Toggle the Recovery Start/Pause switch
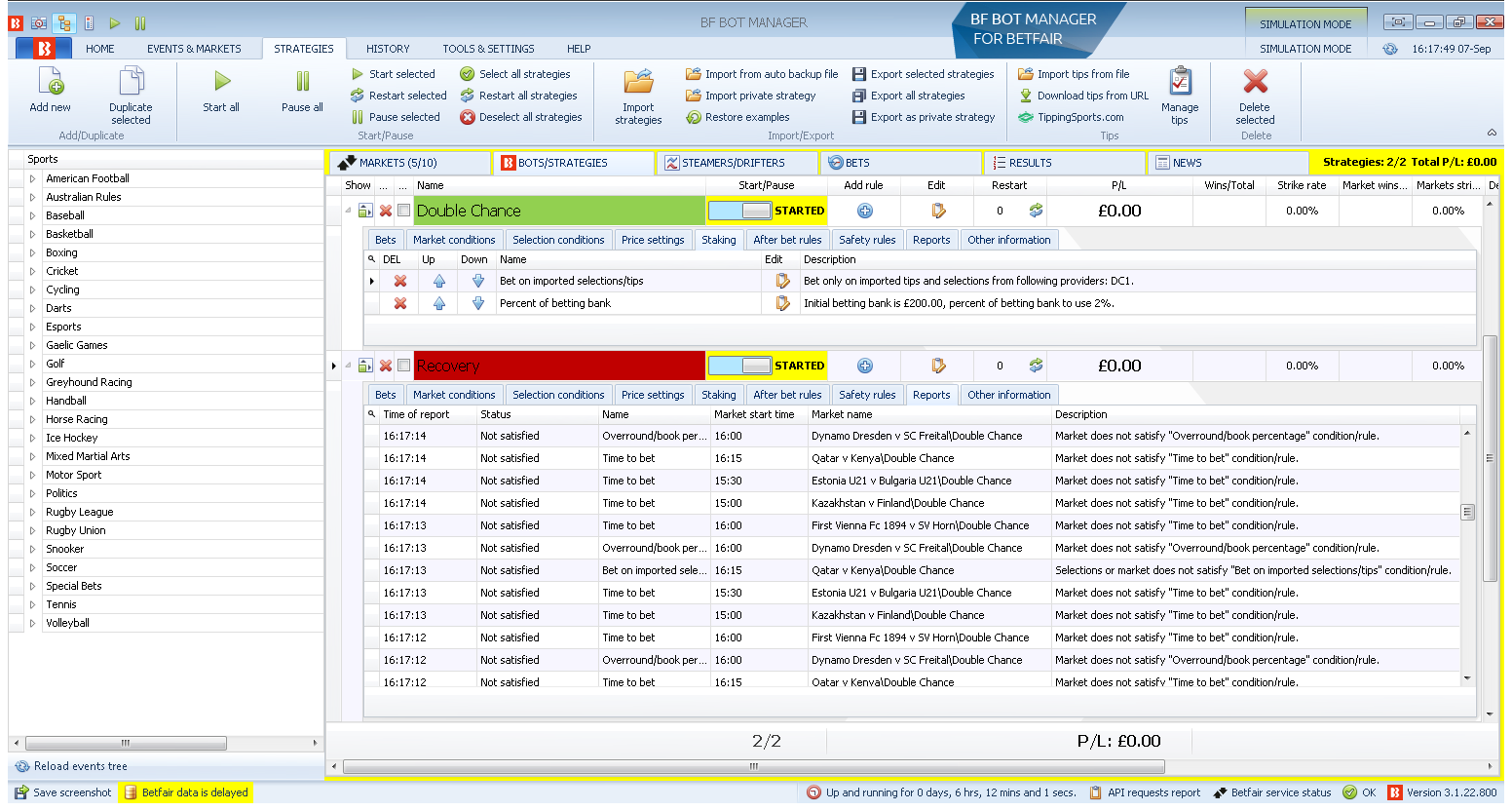The height and width of the screenshot is (811, 1512). (x=740, y=366)
